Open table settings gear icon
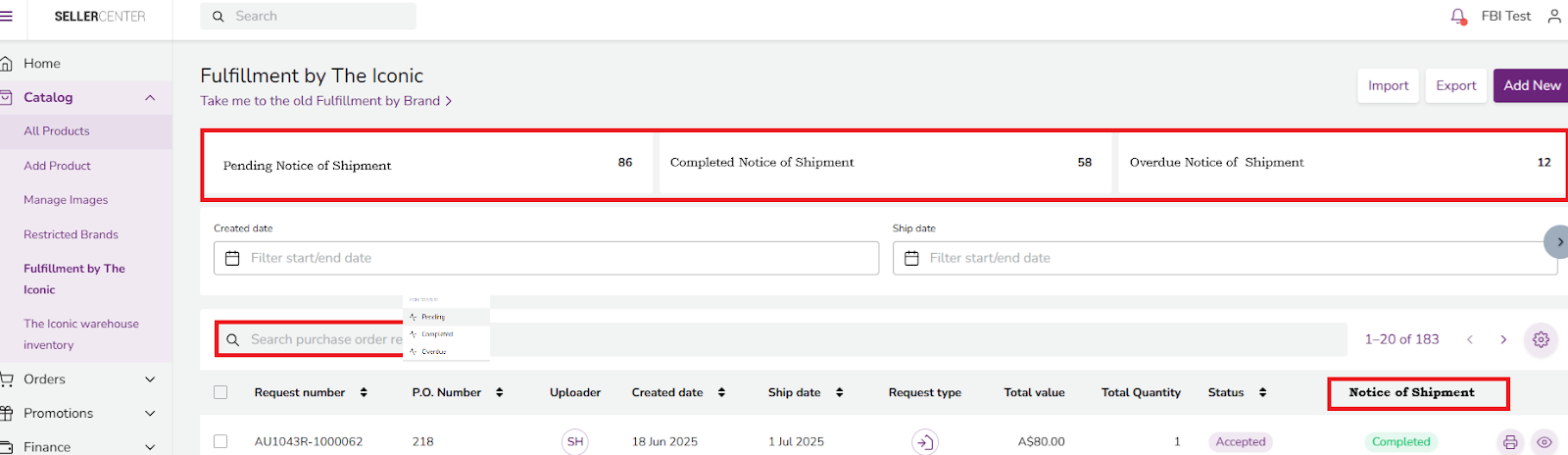The width and height of the screenshot is (1568, 455). (1541, 339)
